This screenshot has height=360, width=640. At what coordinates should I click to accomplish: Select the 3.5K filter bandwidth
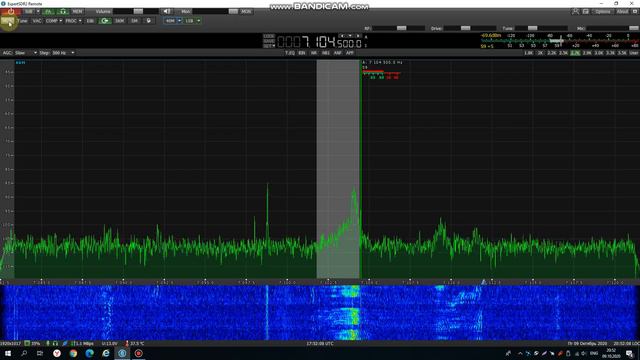[x=622, y=53]
